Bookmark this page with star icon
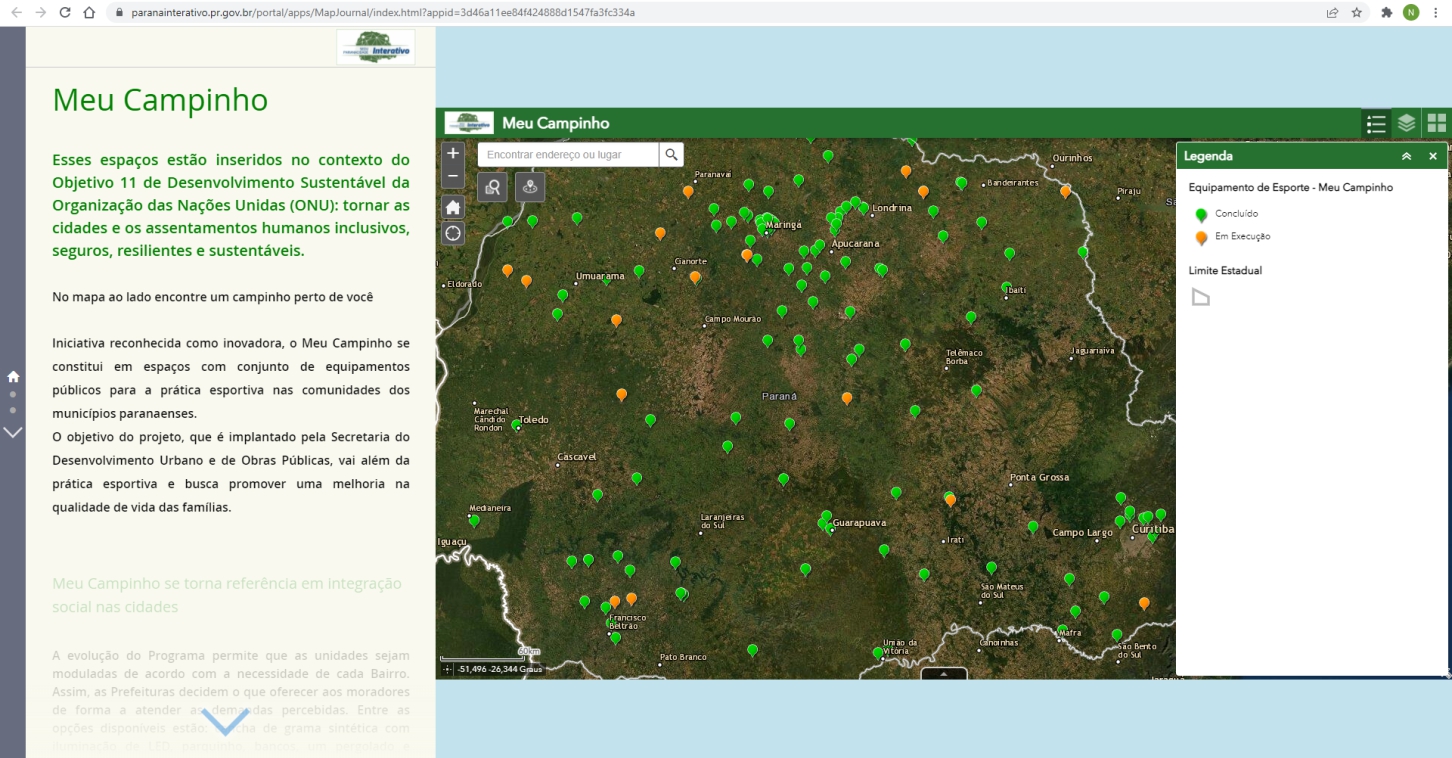Viewport: 1452px width, 758px height. [x=1357, y=13]
